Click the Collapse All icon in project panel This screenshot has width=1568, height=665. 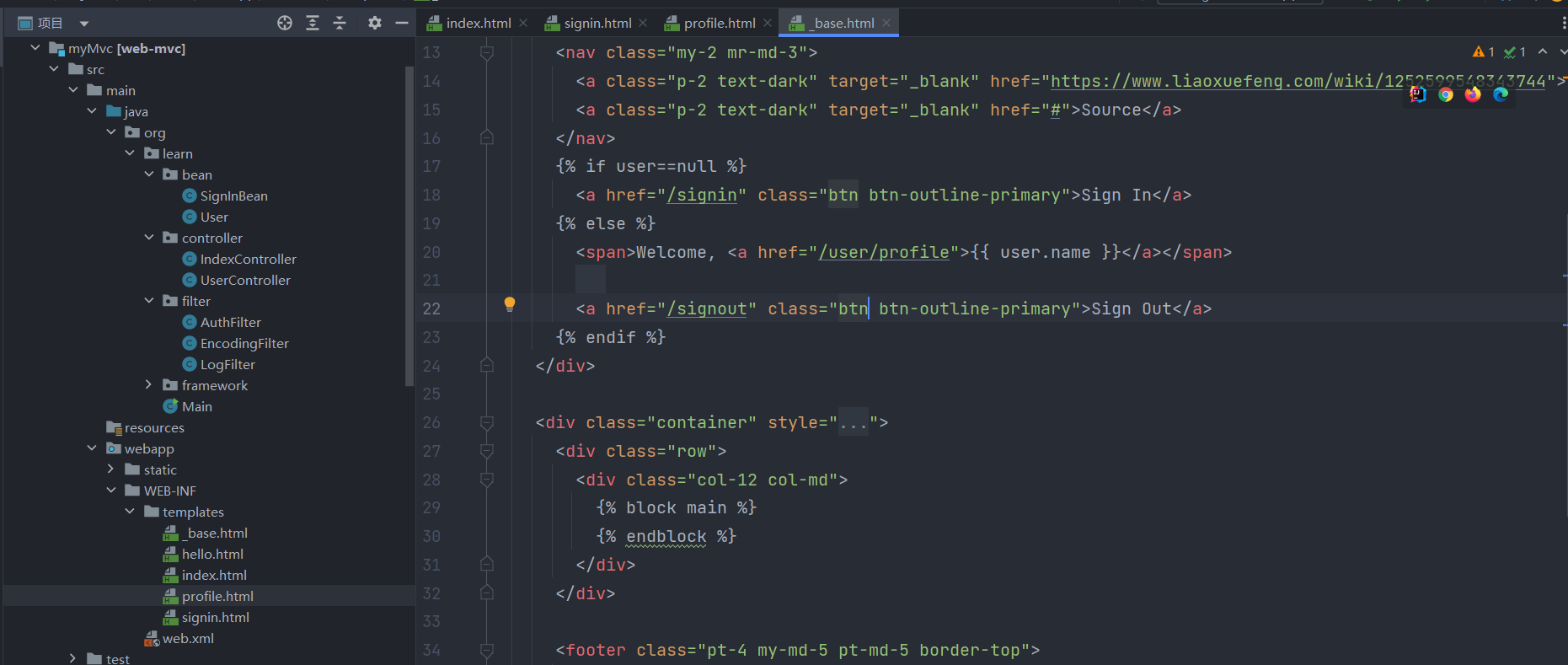(x=340, y=23)
